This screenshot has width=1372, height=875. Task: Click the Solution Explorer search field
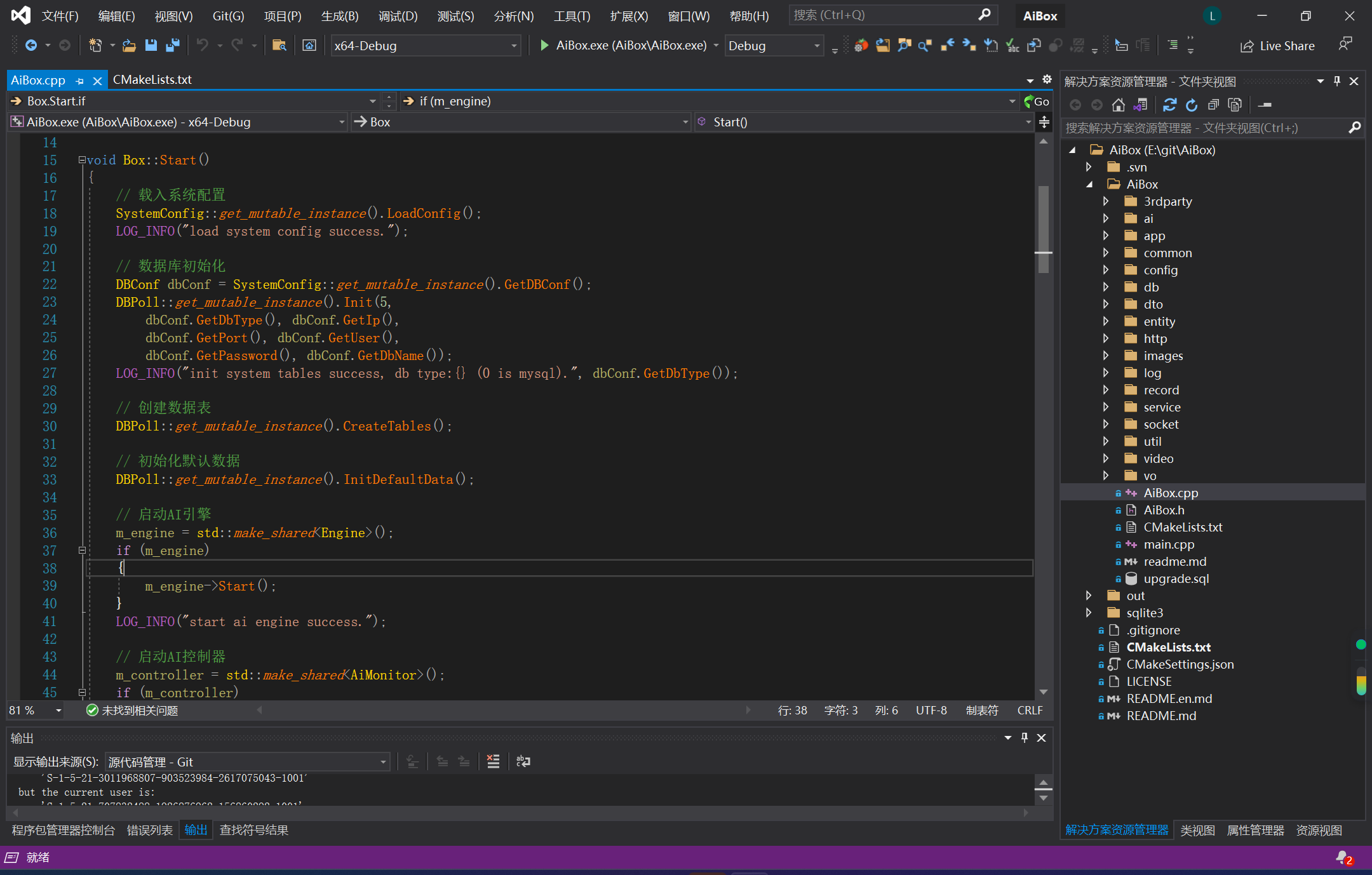pyautogui.click(x=1212, y=128)
